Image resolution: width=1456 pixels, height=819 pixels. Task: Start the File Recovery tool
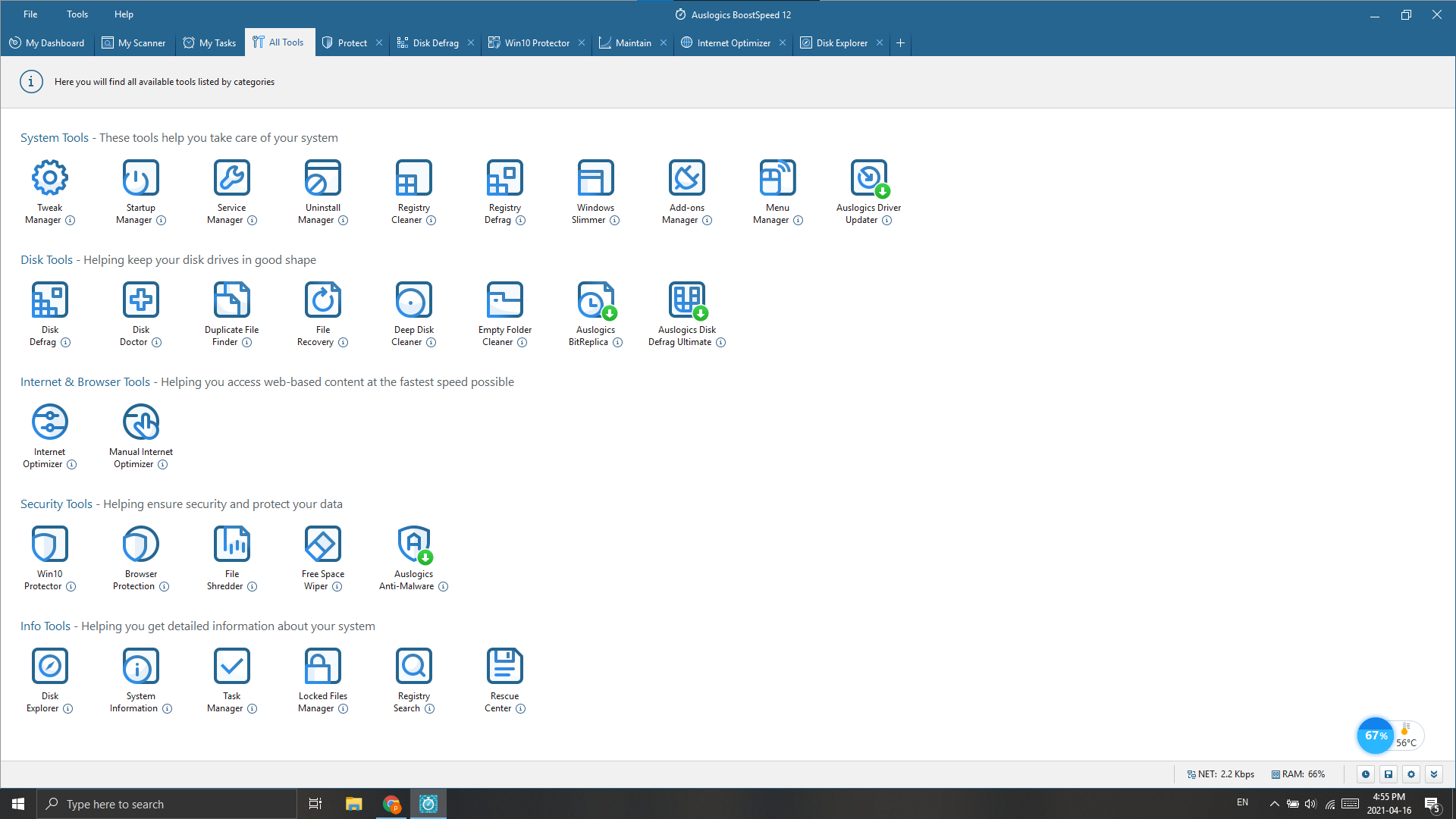(x=322, y=300)
